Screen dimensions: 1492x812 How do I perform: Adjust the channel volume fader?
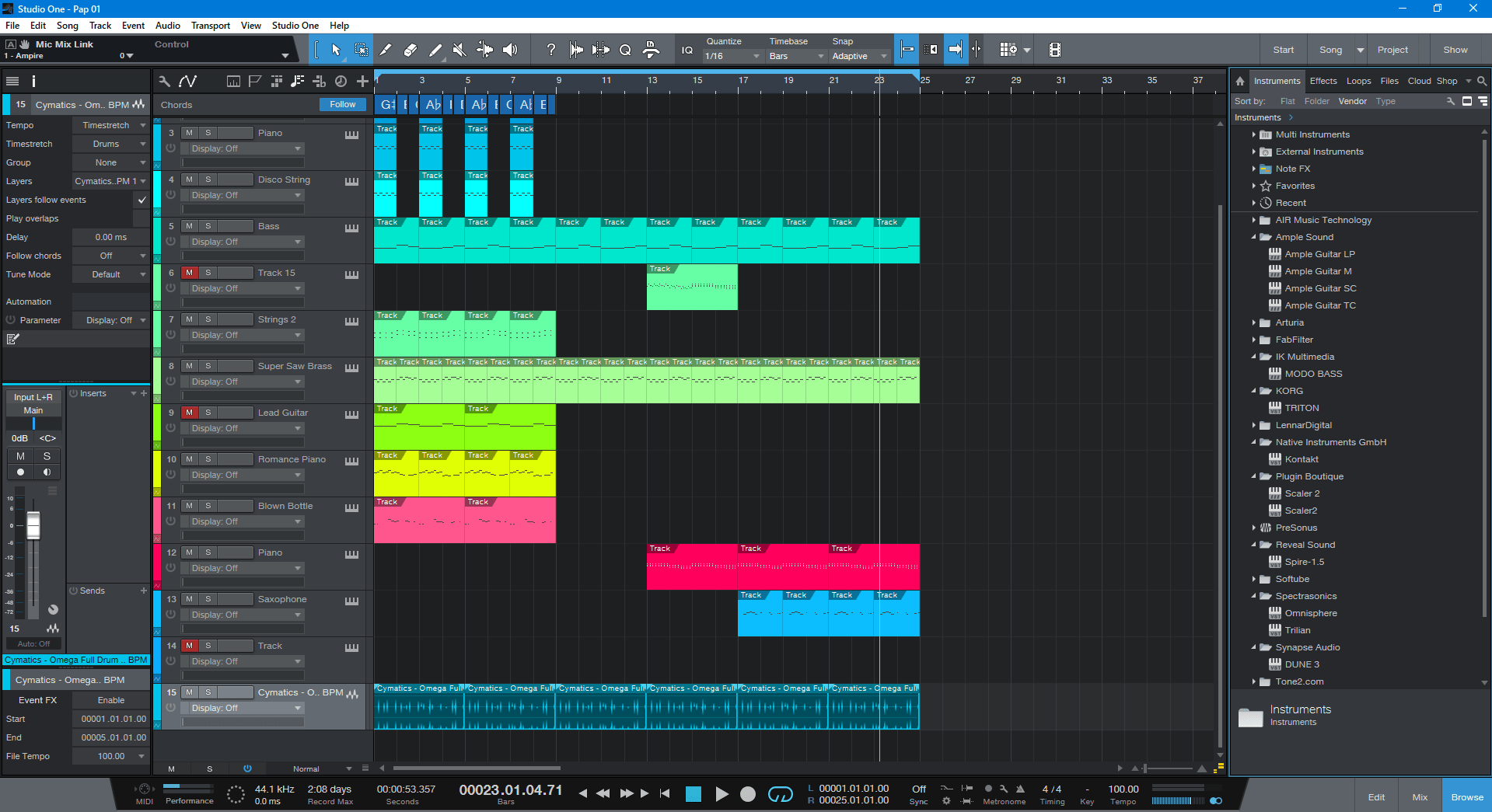coord(33,526)
